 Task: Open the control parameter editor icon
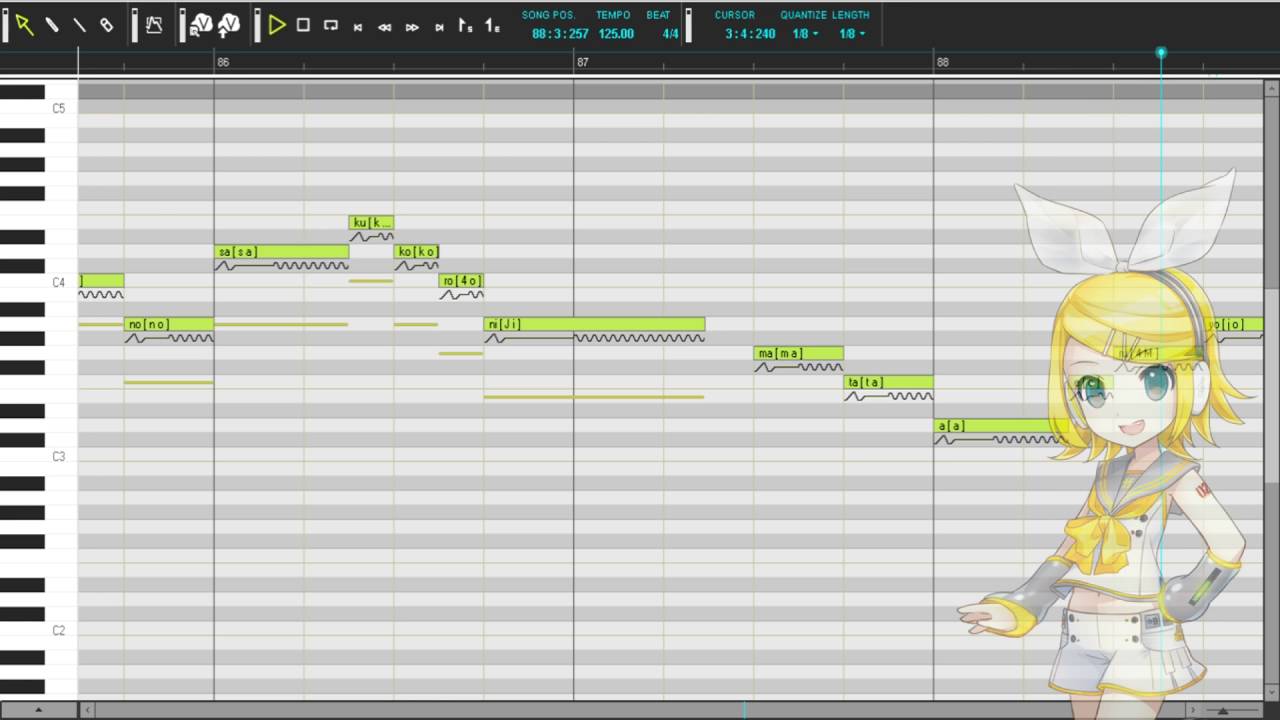(154, 25)
